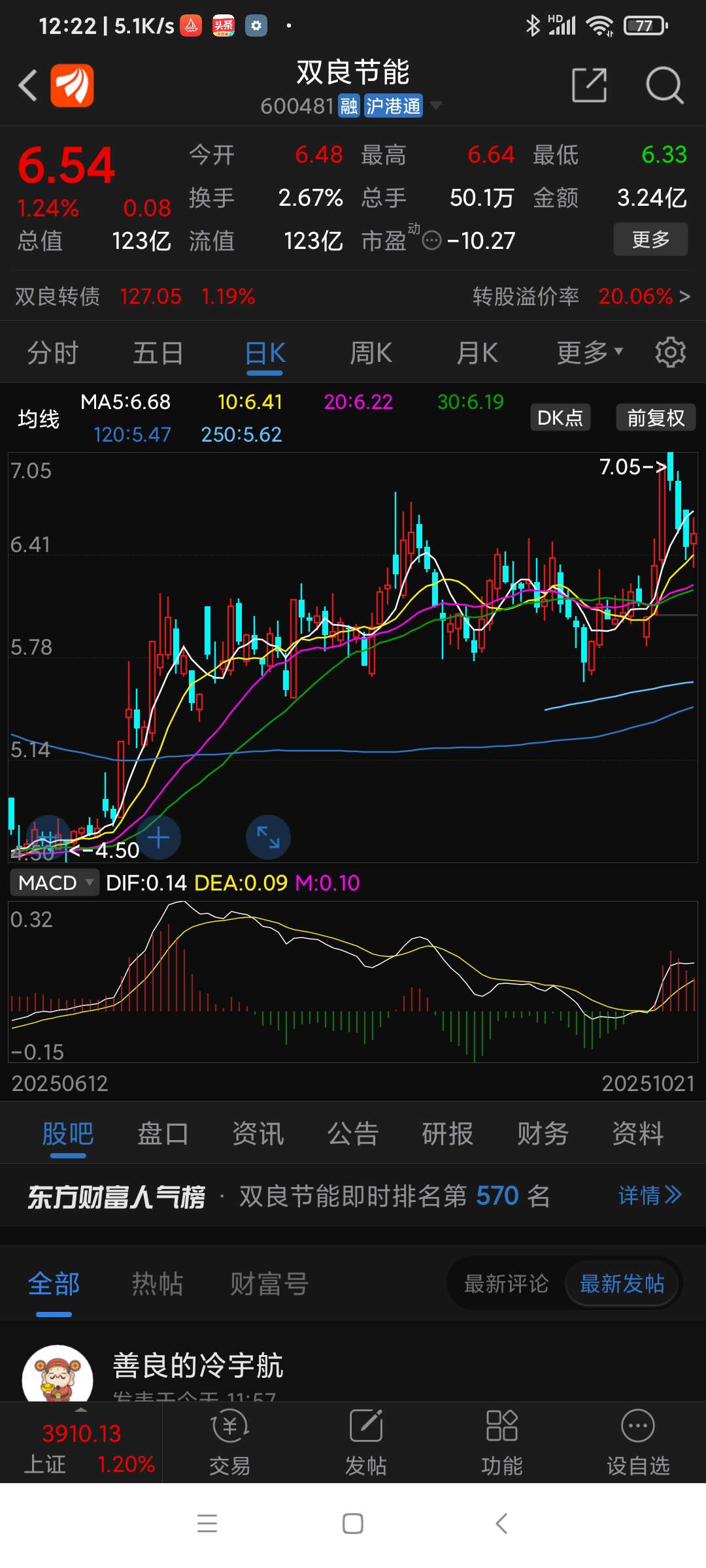Tap the 均线 moving average label
The image size is (706, 1568).
click(x=39, y=419)
